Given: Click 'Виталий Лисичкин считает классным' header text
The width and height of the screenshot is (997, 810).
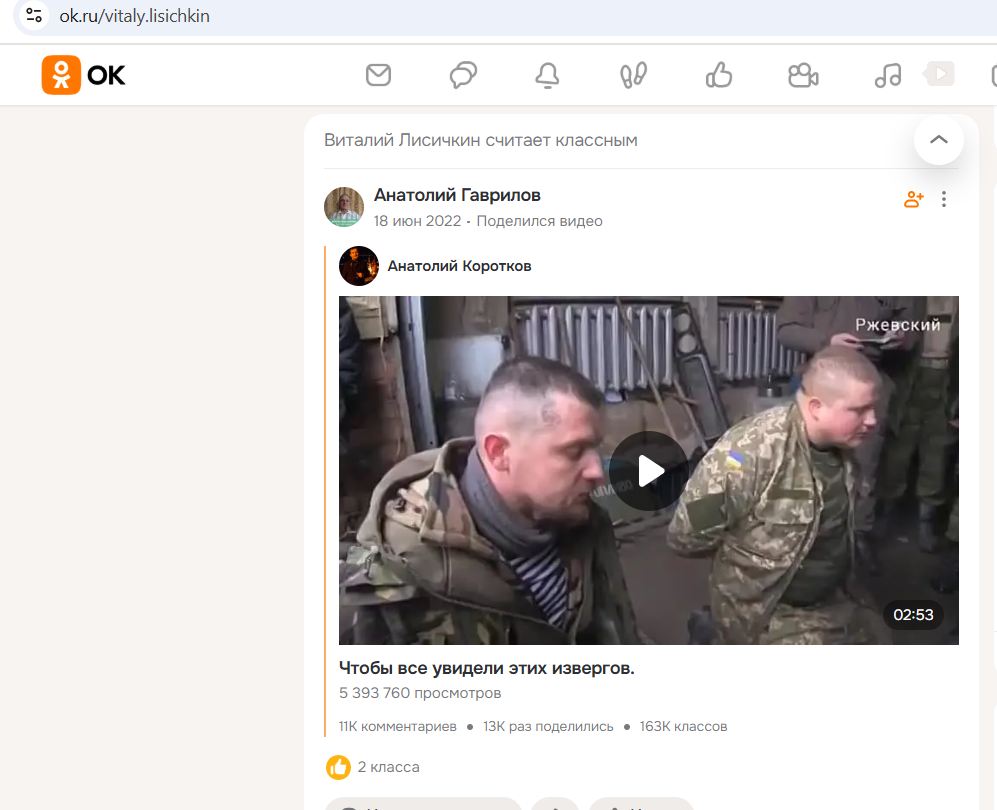Looking at the screenshot, I should pos(481,140).
